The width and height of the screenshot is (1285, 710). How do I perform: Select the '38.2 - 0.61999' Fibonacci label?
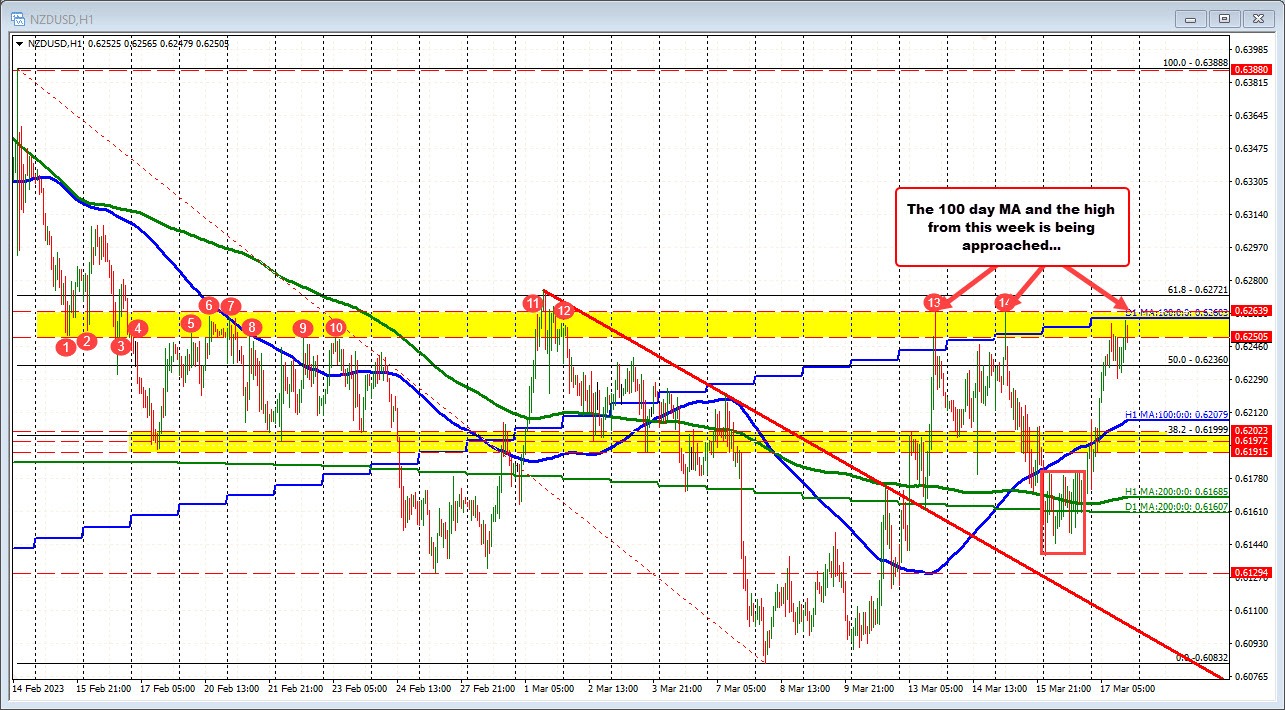pos(1197,428)
